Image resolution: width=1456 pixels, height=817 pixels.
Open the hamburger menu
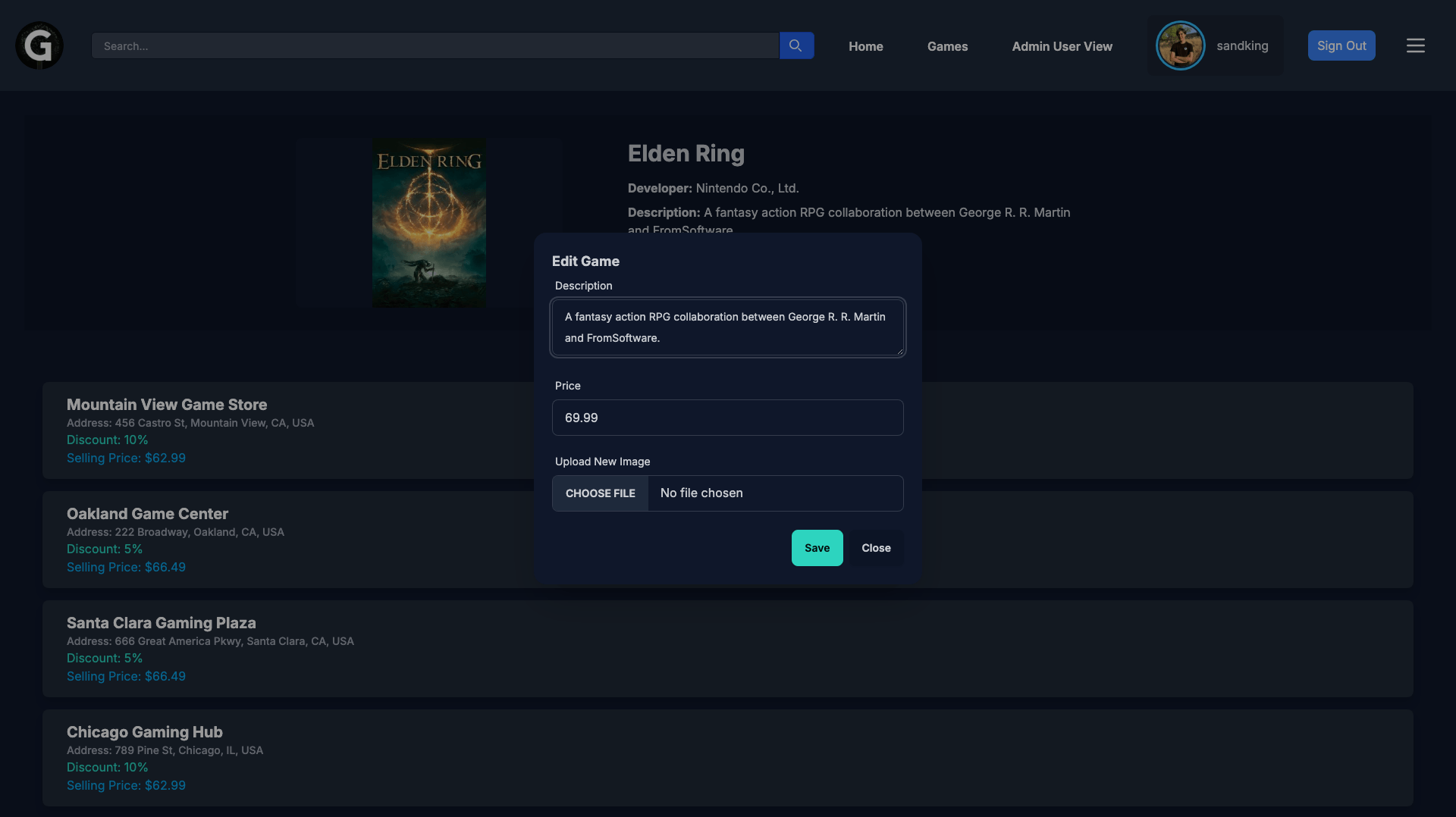coord(1415,45)
